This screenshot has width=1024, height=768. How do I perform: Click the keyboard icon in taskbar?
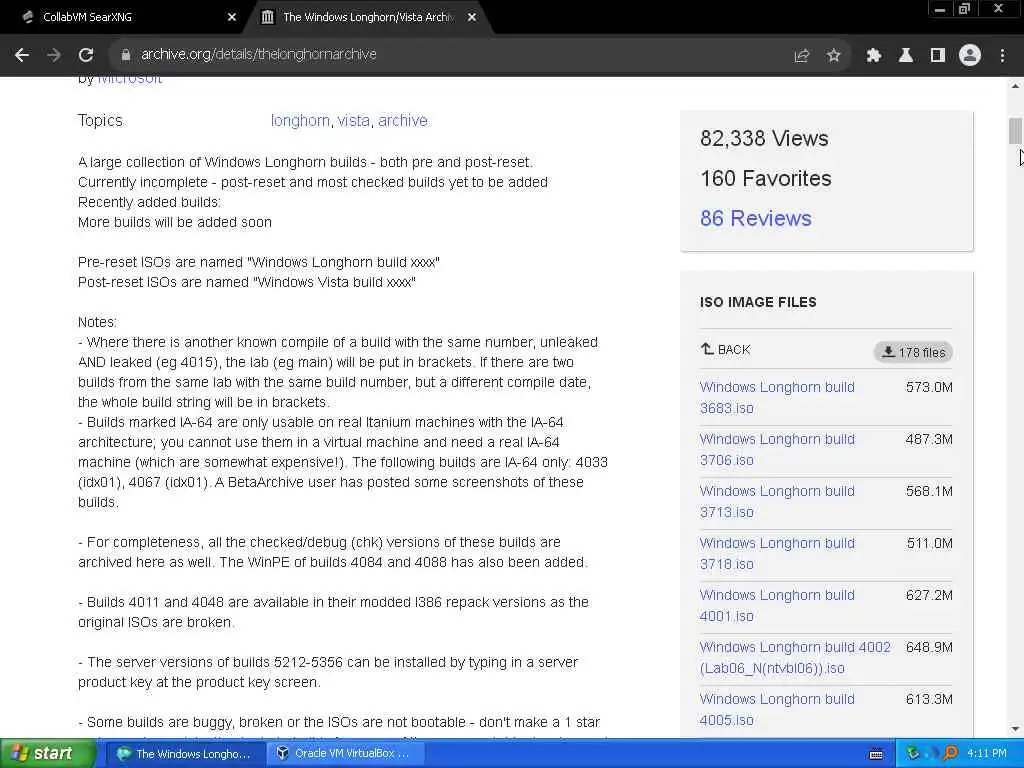(x=876, y=754)
